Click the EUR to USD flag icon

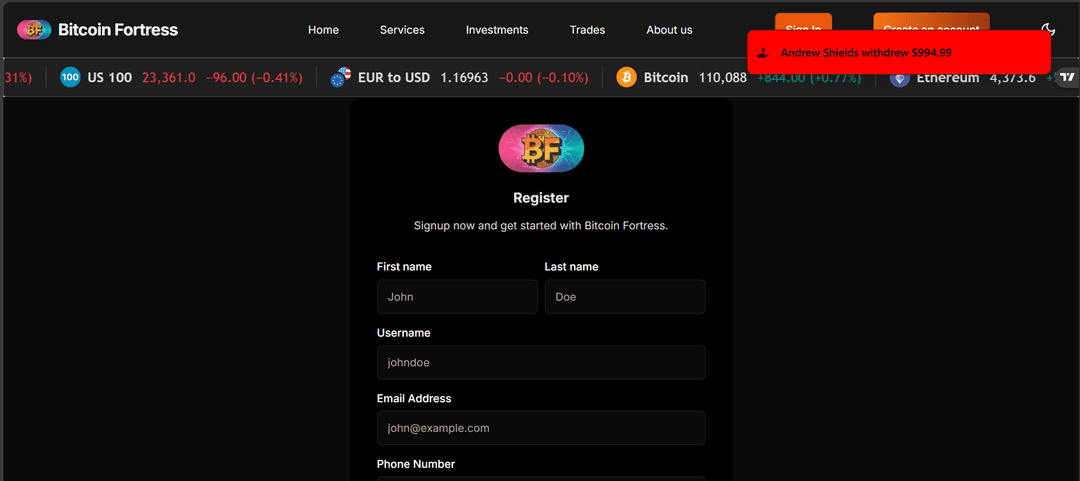coord(341,77)
